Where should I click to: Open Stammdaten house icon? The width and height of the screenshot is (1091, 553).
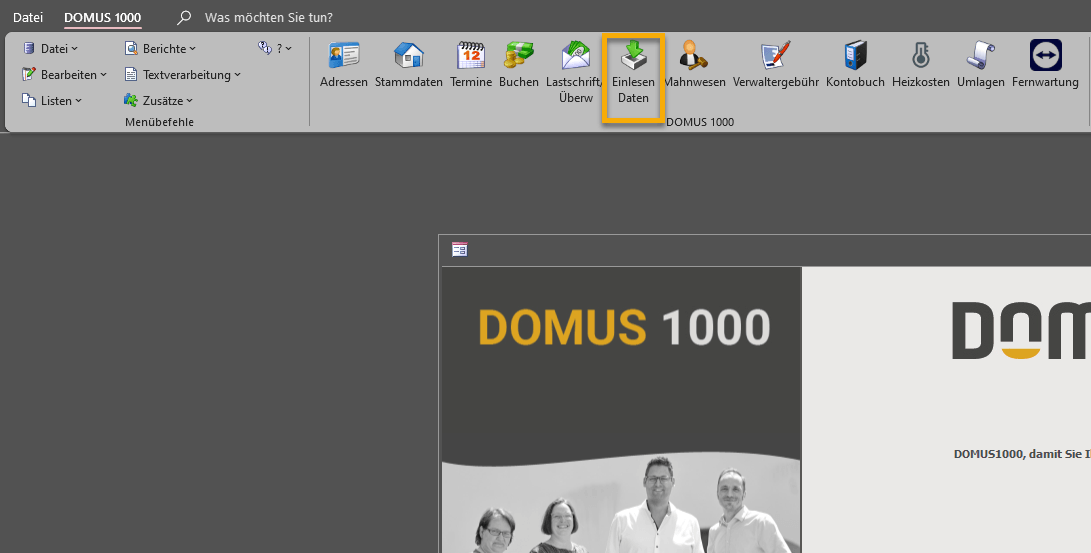coord(408,56)
